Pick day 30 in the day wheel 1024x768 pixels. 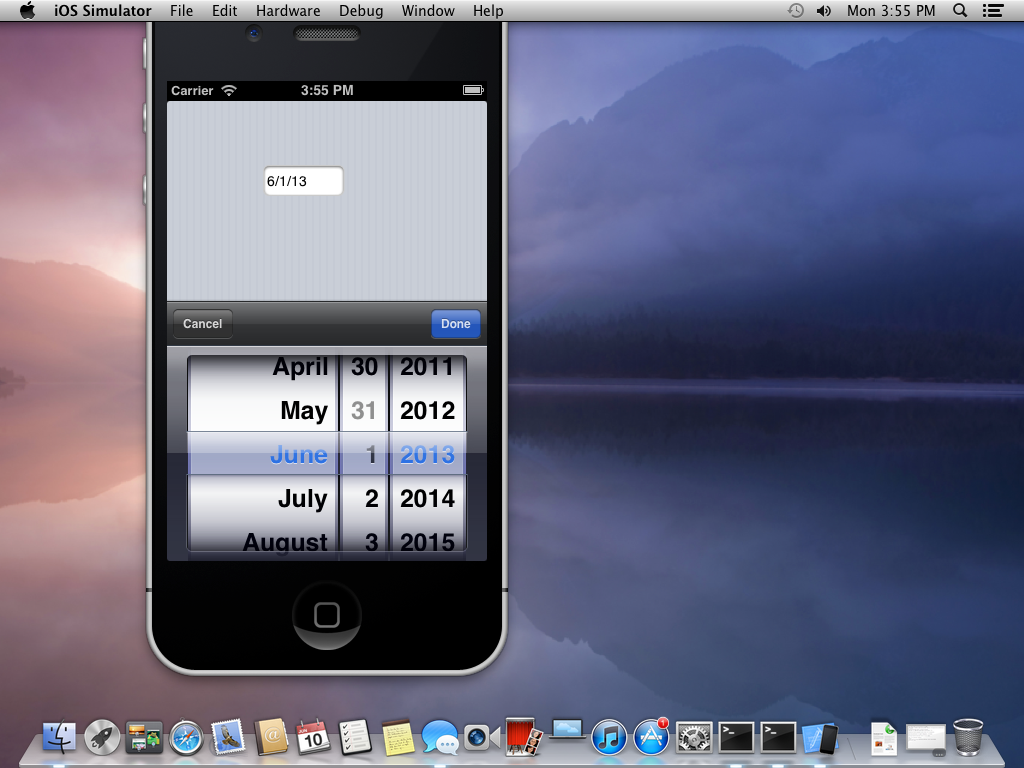[x=364, y=367]
